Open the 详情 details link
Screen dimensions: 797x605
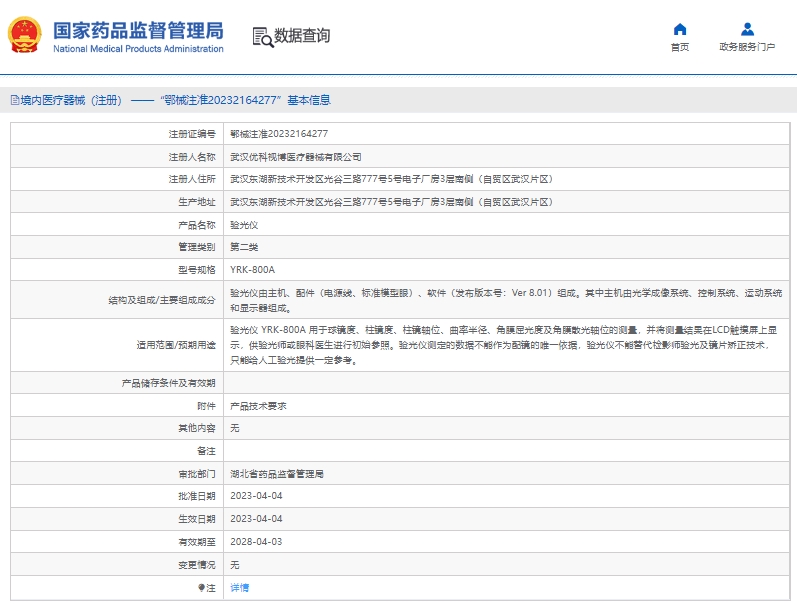pyautogui.click(x=239, y=588)
